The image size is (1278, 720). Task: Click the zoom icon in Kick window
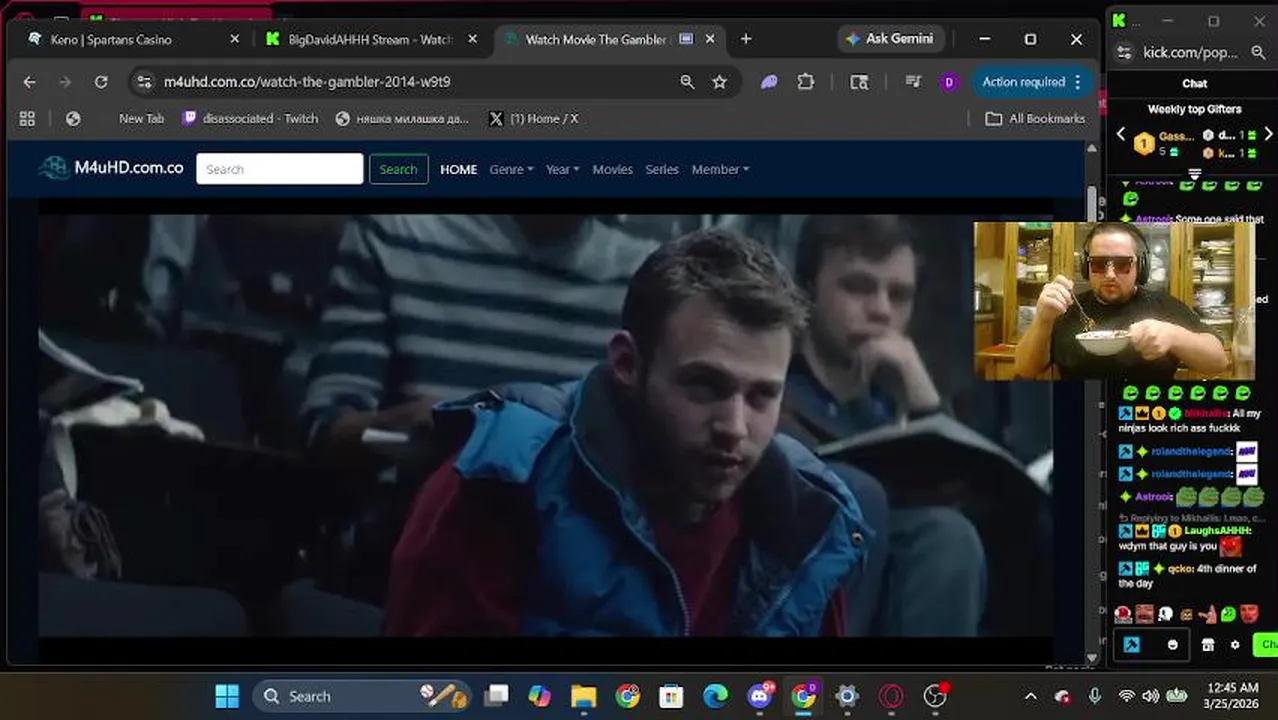click(x=1259, y=52)
